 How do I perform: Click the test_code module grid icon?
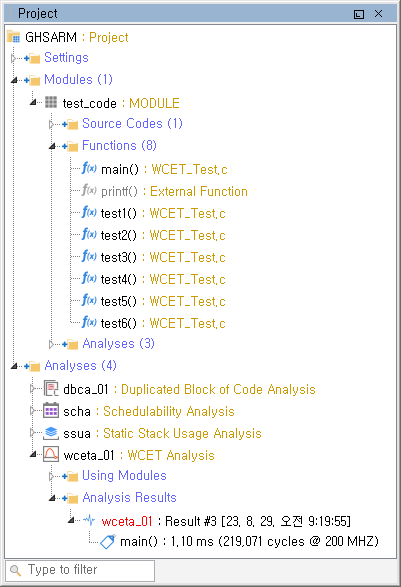pyautogui.click(x=51, y=102)
